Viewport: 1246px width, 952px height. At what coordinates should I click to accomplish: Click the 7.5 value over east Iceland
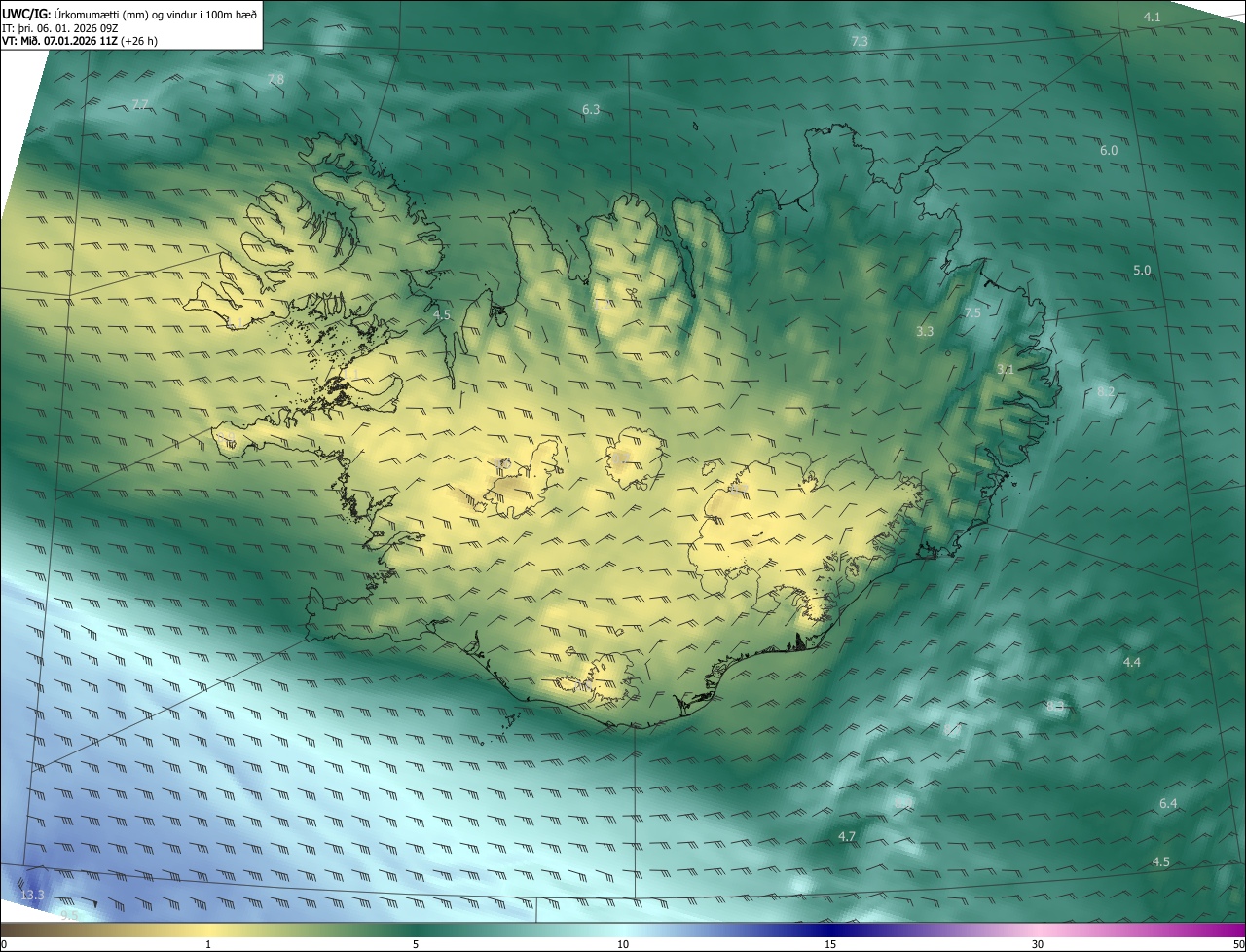click(x=972, y=312)
